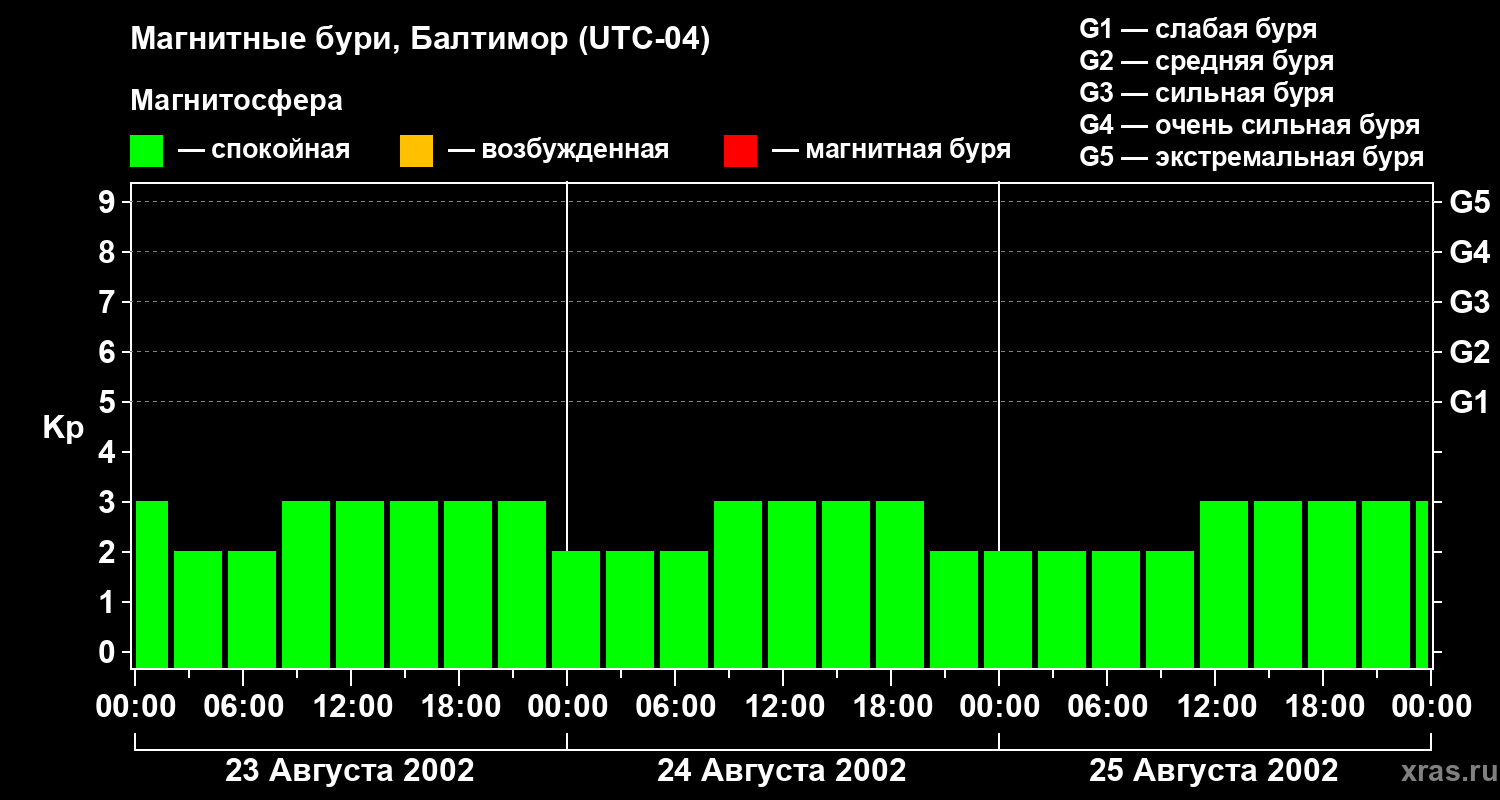Select the 'G1 — слабая буря' description line
The image size is (1500, 800).
pyautogui.click(x=1198, y=29)
